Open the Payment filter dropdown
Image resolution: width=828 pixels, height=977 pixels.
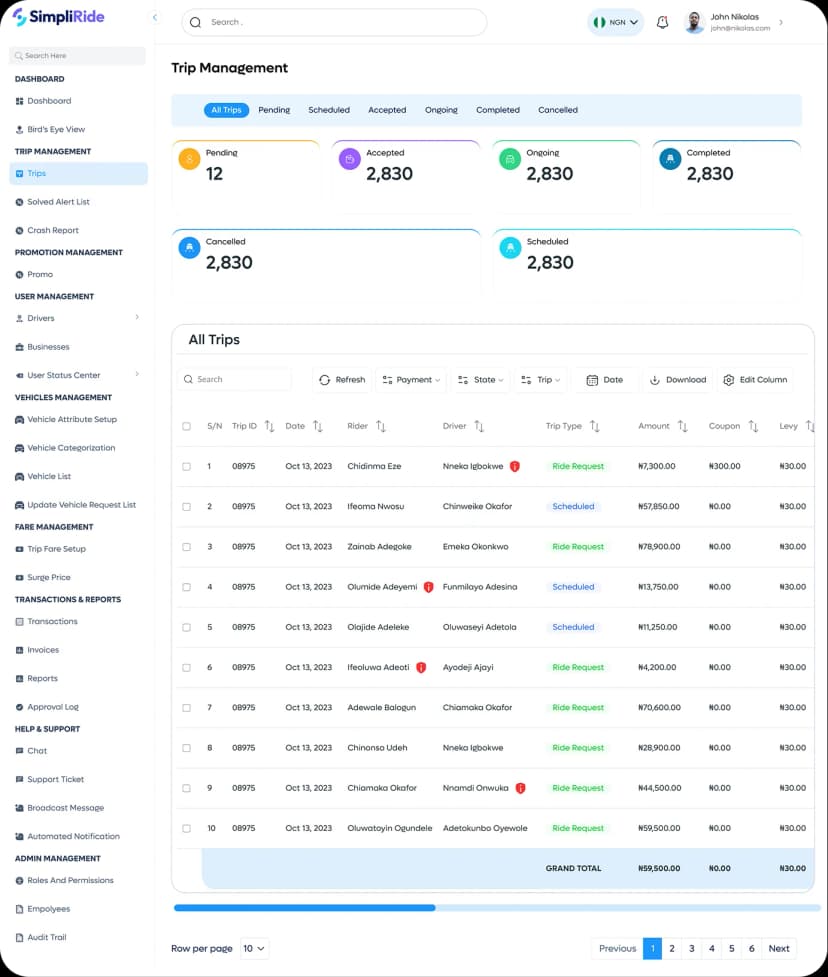pyautogui.click(x=411, y=380)
